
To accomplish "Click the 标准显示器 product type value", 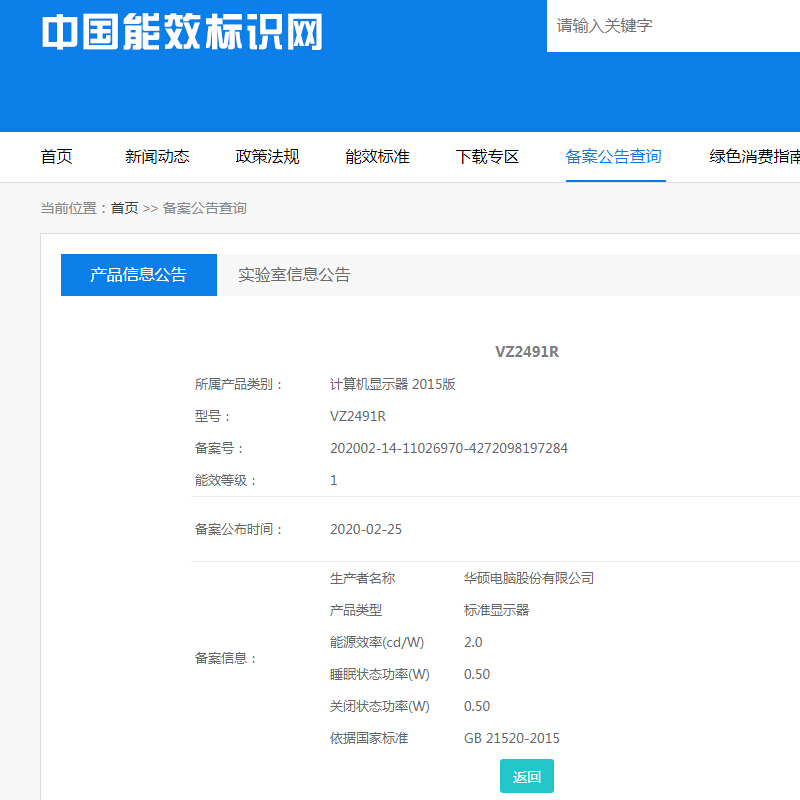I will (496, 610).
